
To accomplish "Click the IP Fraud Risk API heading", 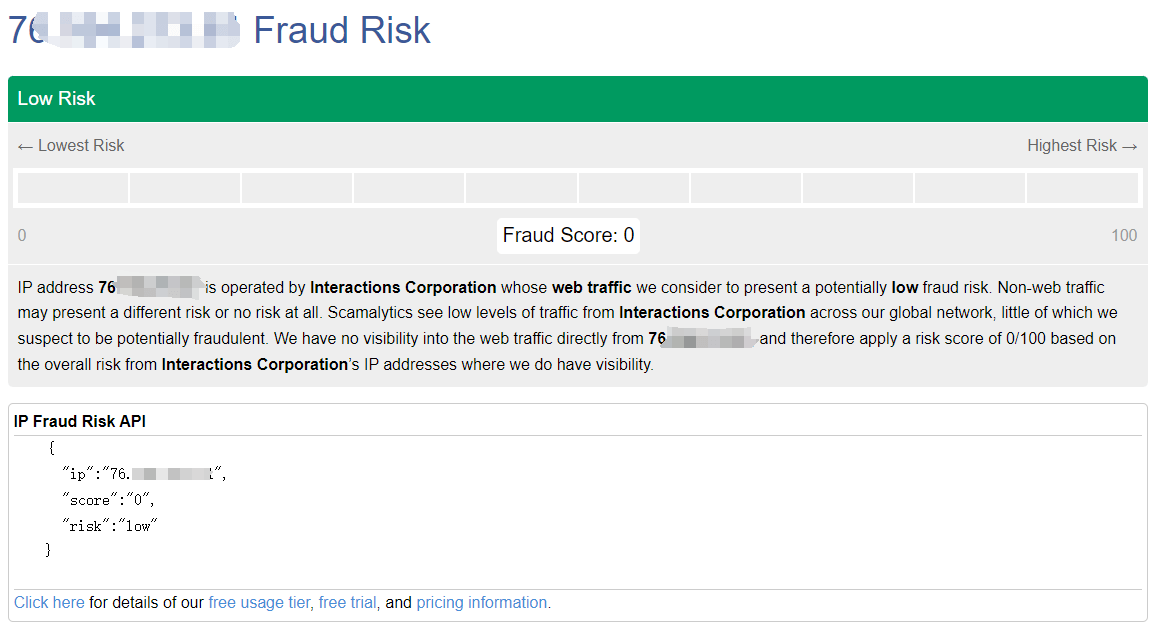I will pos(80,422).
